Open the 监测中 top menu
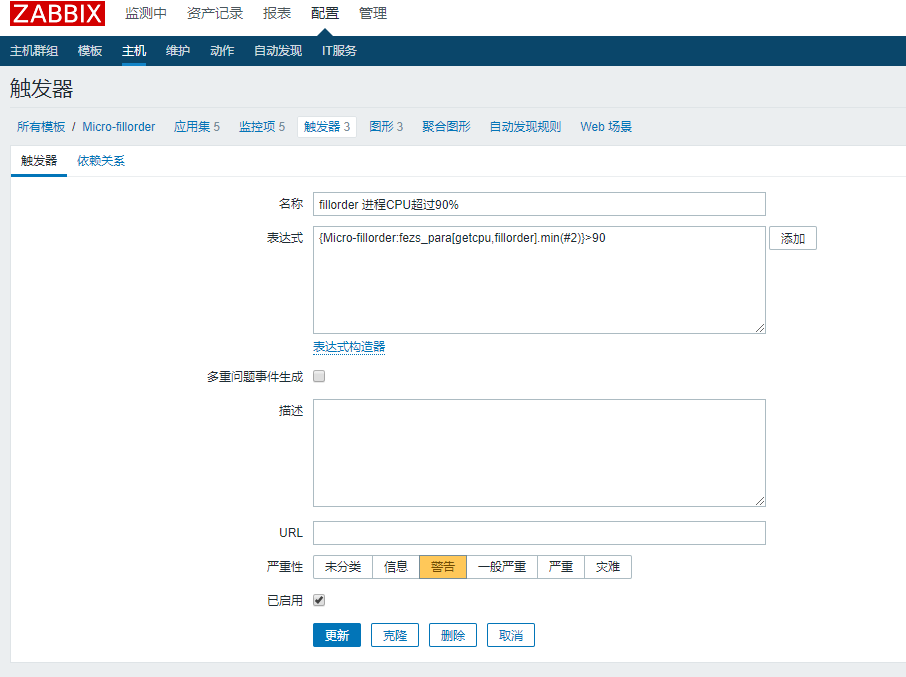 pyautogui.click(x=146, y=13)
